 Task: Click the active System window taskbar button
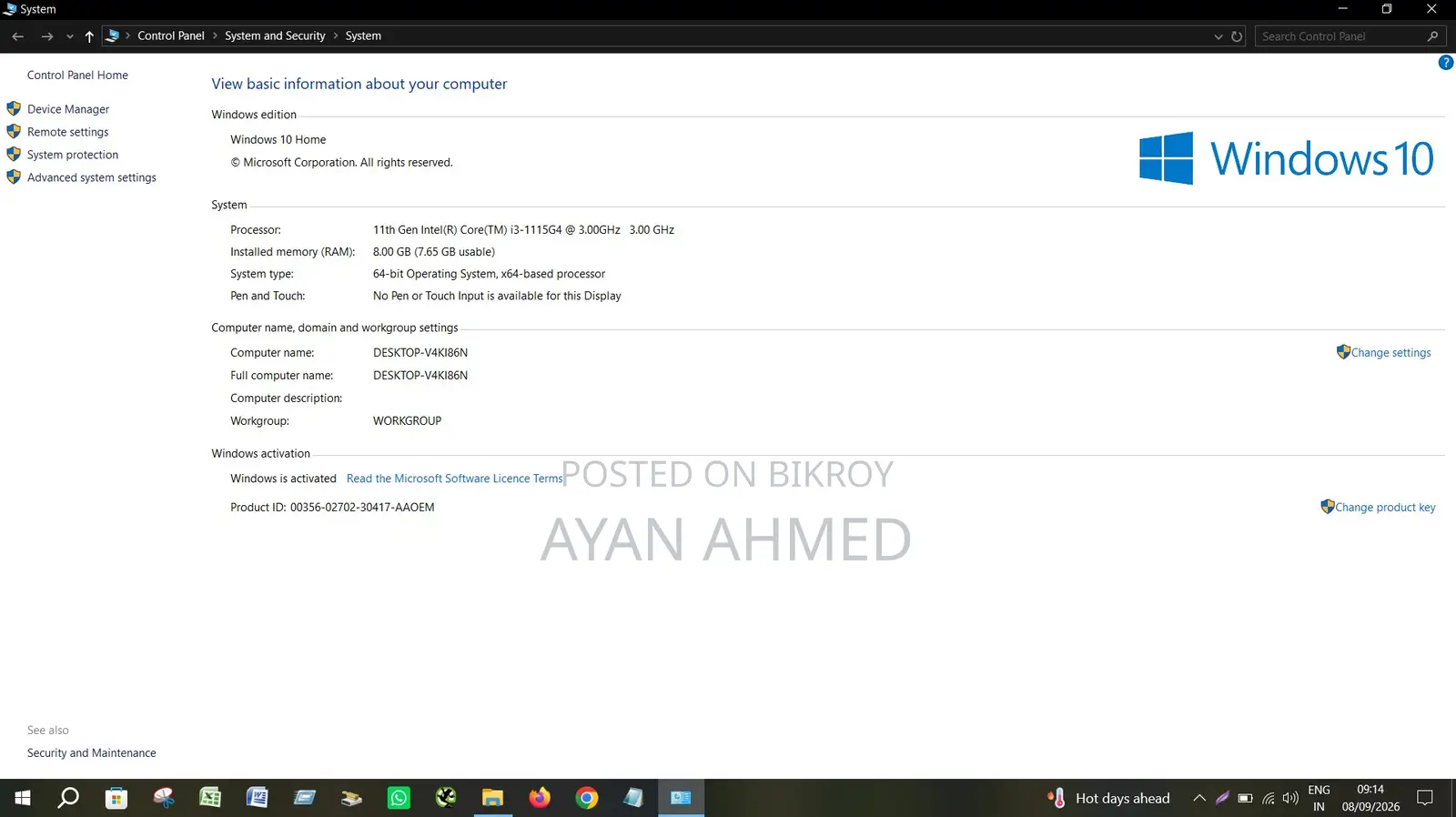[681, 798]
